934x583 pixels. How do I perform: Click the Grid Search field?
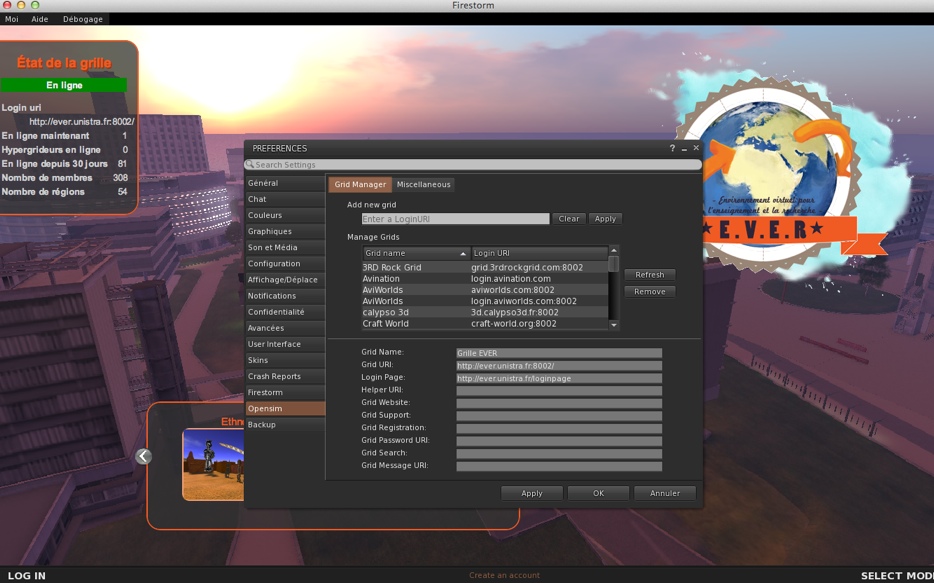click(559, 454)
